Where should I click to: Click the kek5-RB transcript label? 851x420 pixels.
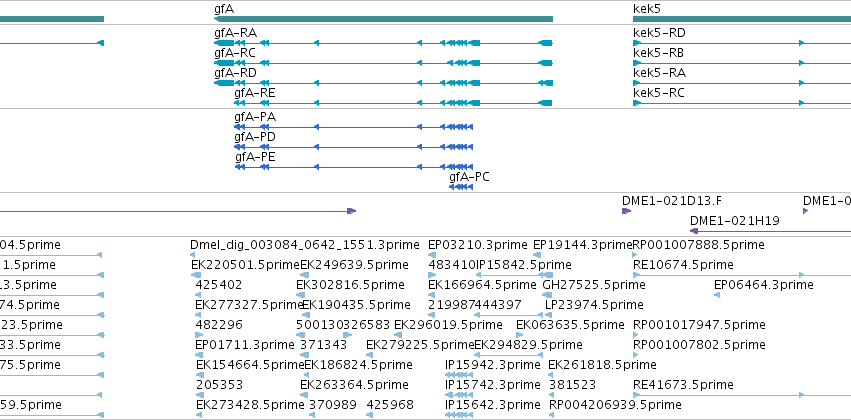click(x=658, y=53)
